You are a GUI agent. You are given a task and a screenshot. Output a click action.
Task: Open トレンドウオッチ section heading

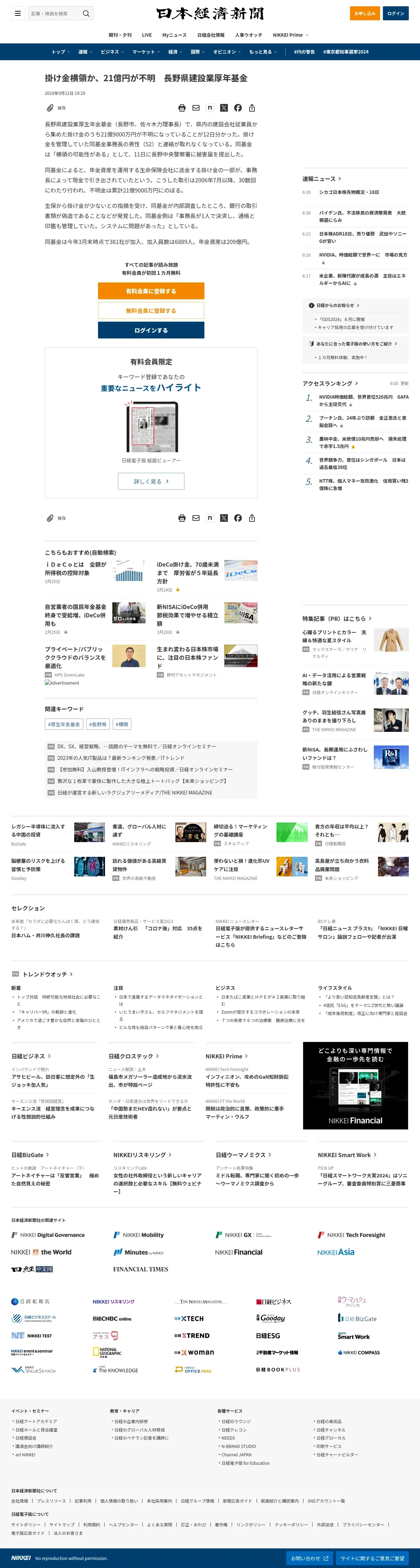[48, 974]
